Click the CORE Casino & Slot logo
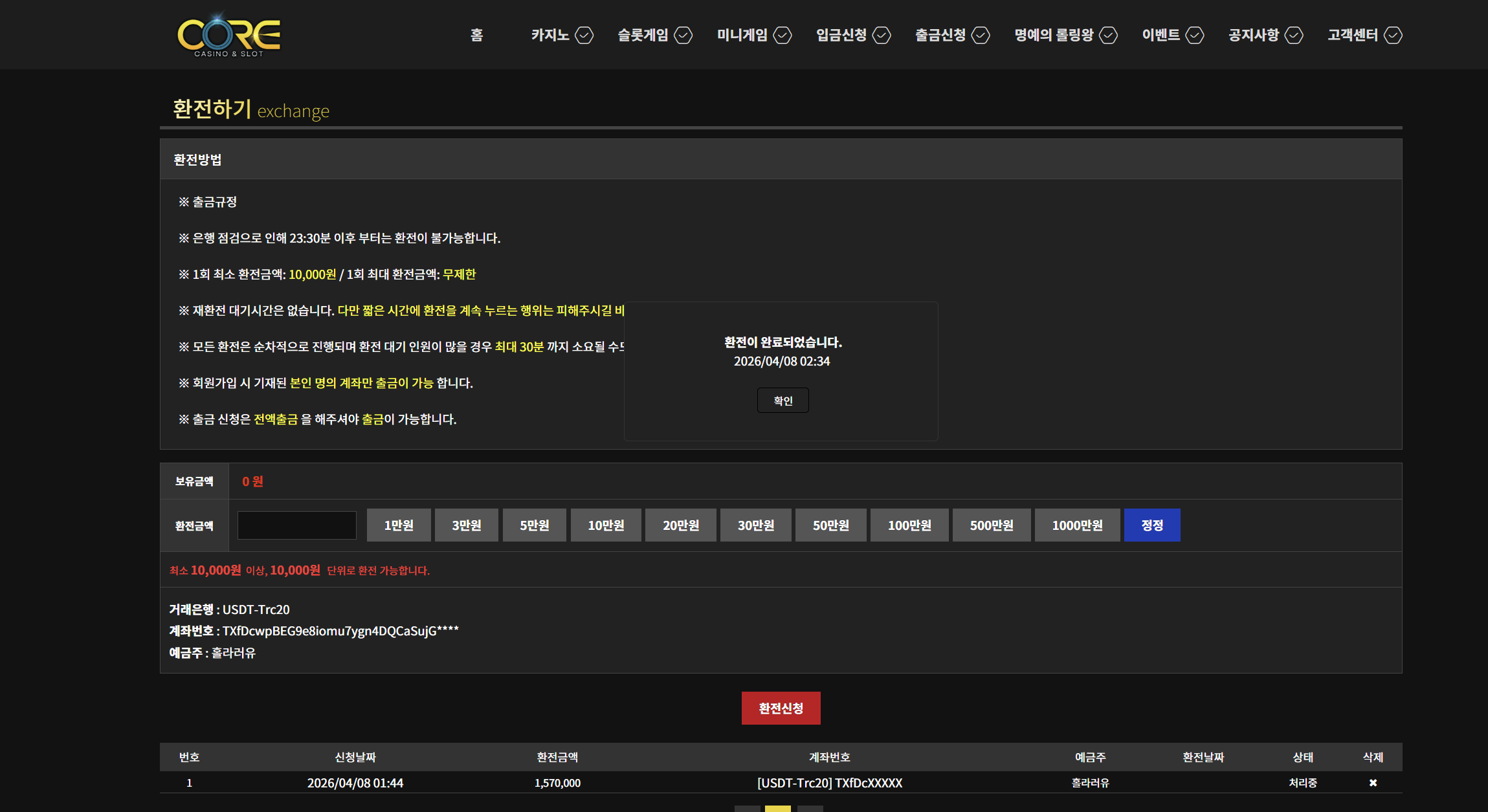Screen dimensions: 1488x812 click(228, 36)
